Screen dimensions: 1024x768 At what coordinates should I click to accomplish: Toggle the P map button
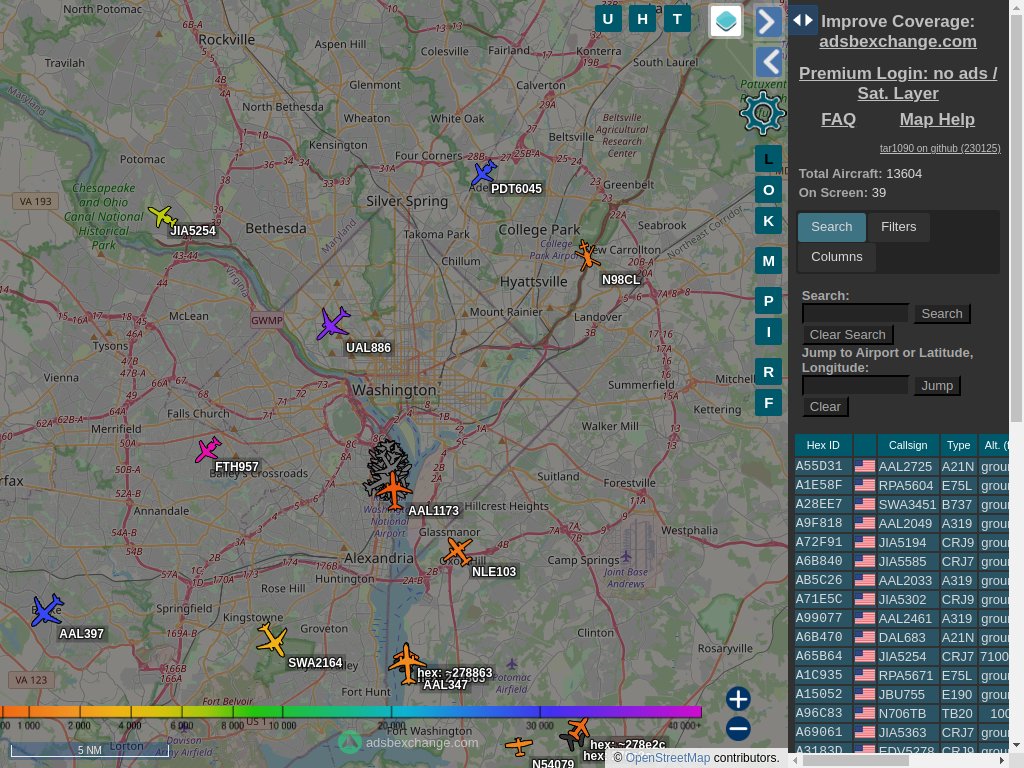point(769,301)
